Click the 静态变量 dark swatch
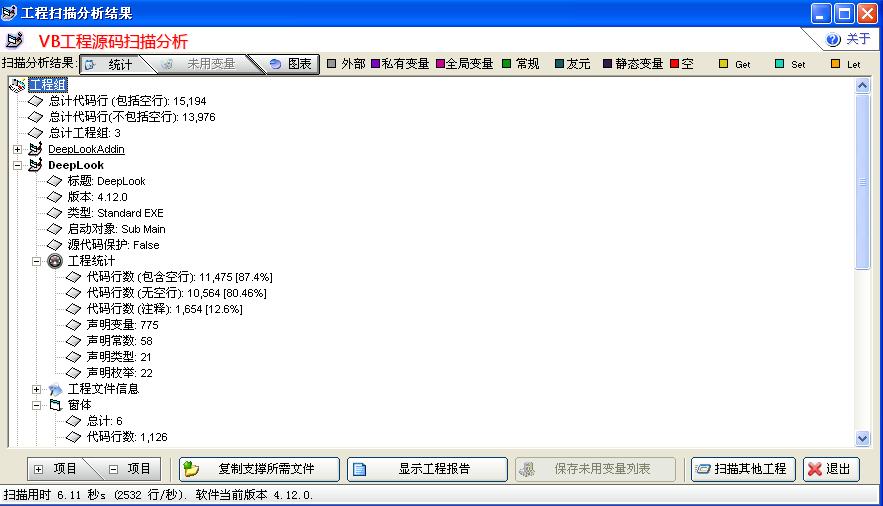 point(607,64)
